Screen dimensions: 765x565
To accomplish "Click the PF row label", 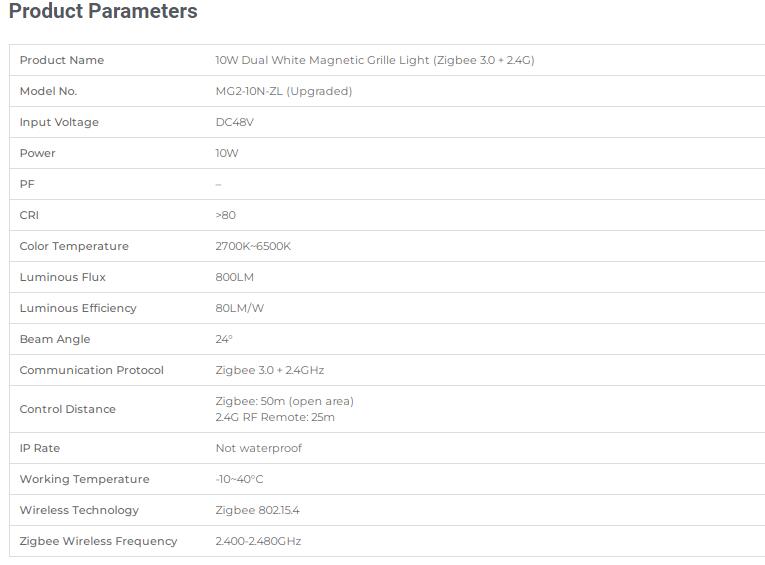I will 27,184.
